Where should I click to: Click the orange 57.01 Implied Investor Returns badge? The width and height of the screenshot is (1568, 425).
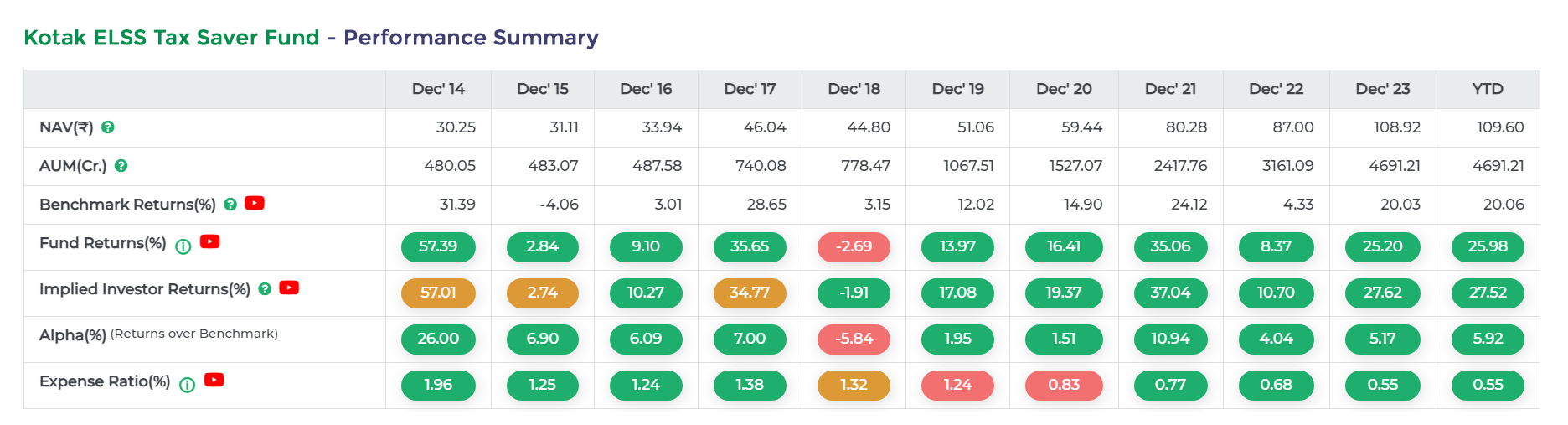[x=438, y=293]
